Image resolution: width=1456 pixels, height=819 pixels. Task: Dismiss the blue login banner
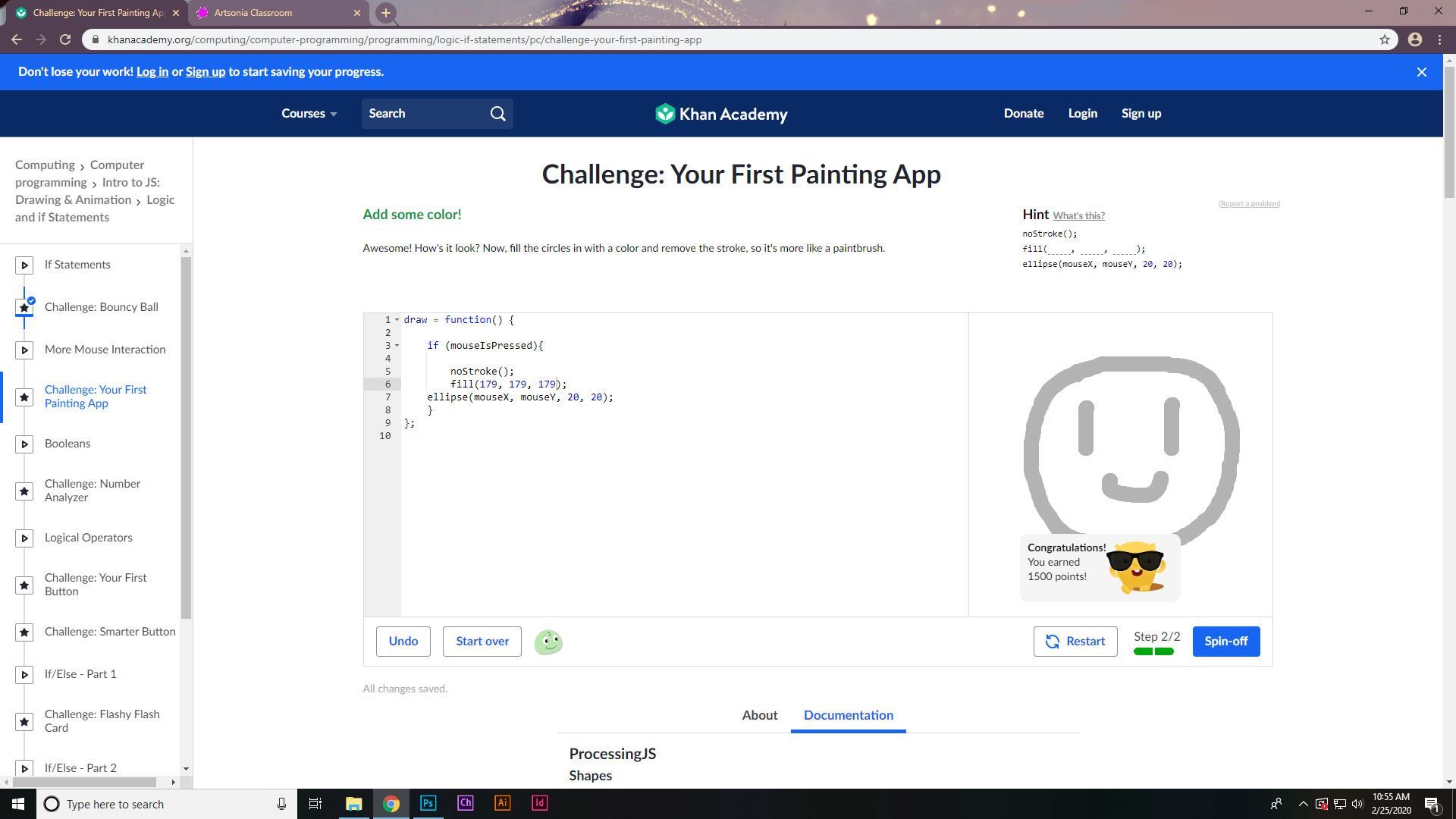[x=1421, y=72]
